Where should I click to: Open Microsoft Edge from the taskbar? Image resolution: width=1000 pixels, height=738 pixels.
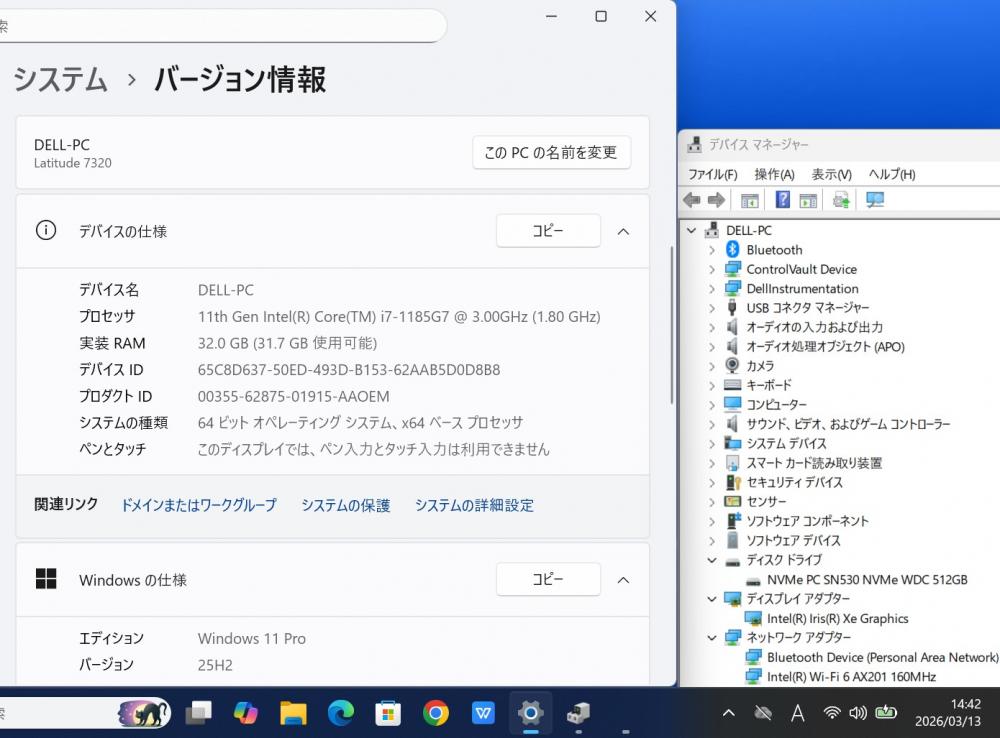pos(341,712)
